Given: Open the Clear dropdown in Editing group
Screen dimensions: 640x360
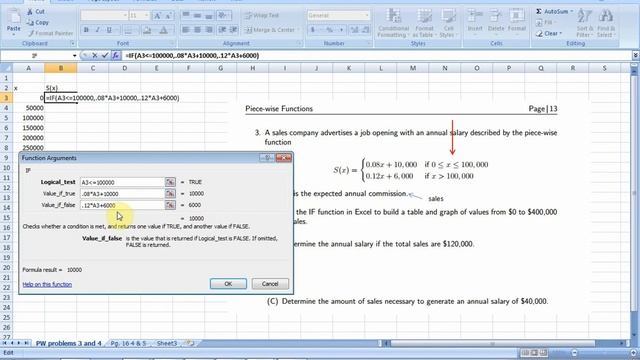Looking at the screenshot, I should point(561,33).
